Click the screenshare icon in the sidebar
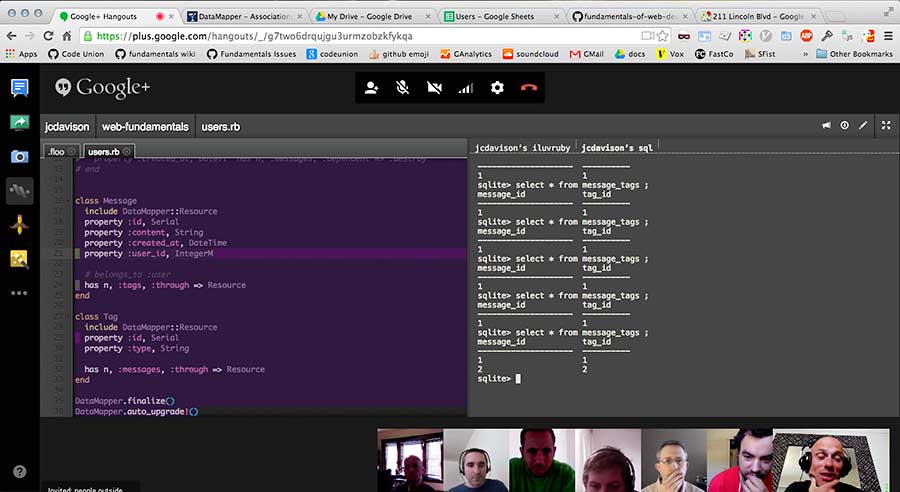Viewport: 900px width, 492px height. (x=19, y=122)
